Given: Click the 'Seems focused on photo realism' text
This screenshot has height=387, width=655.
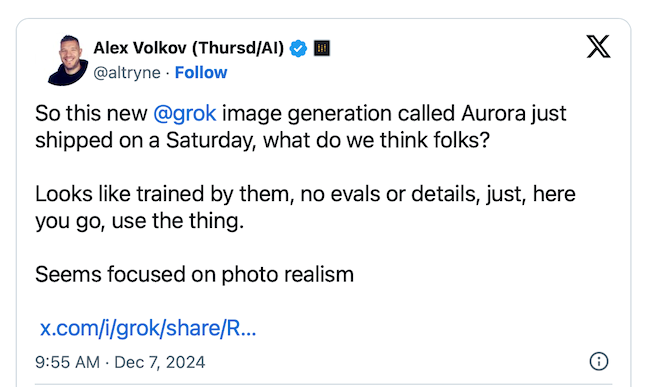Looking at the screenshot, I should 195,275.
